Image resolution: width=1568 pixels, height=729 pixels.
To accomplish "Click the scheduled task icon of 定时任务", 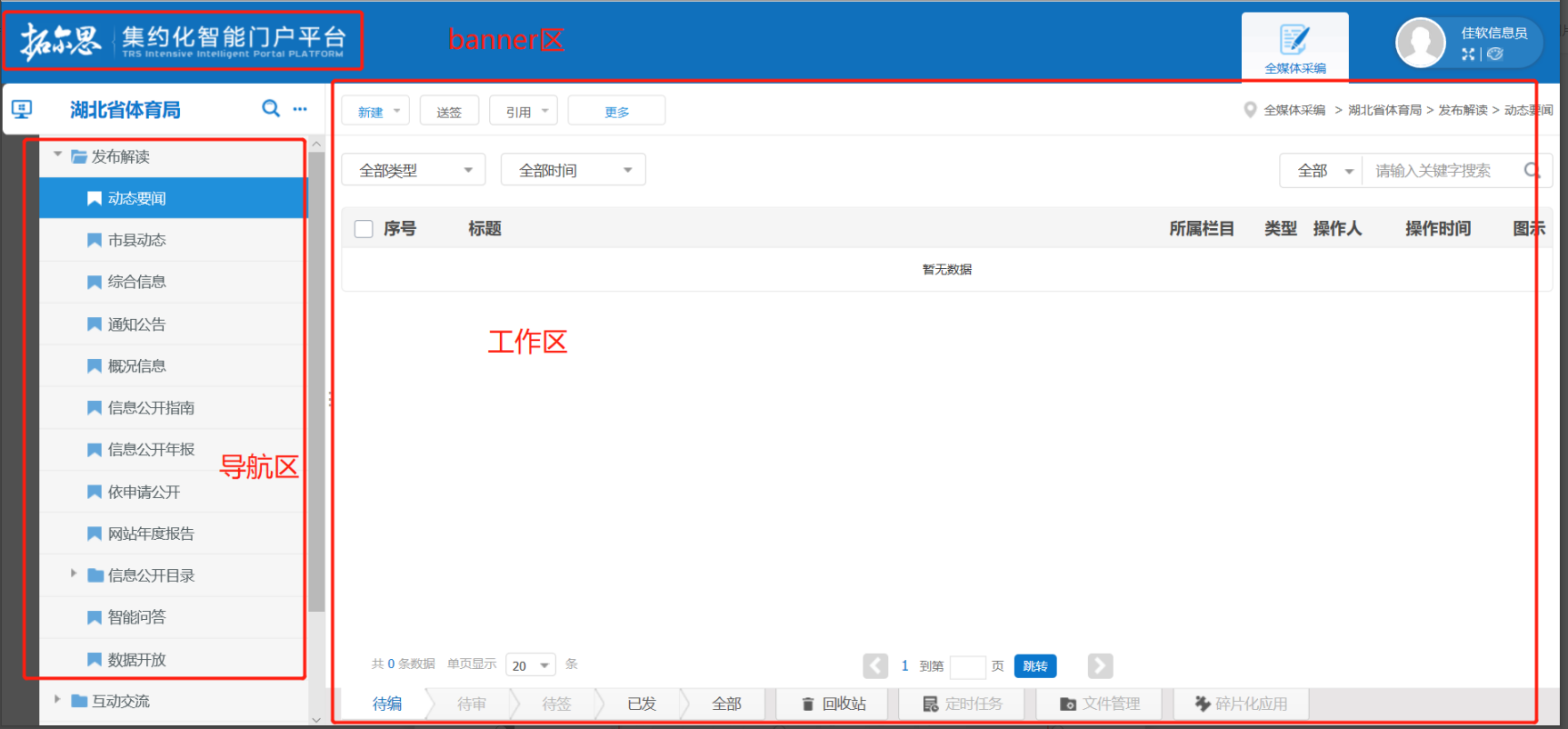I will pyautogui.click(x=930, y=704).
